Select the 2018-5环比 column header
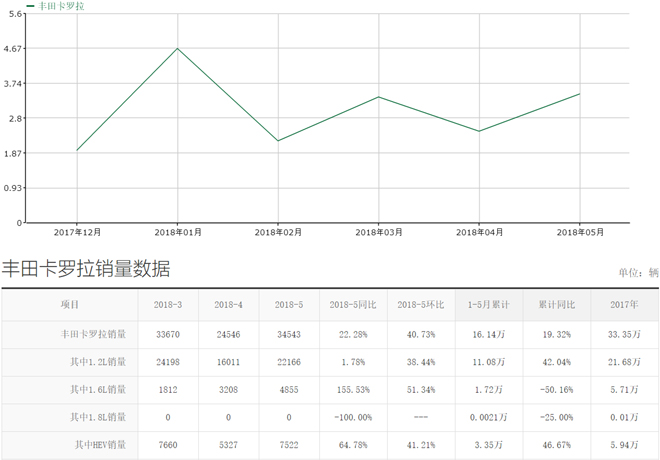This screenshot has width=660, height=460. 420,305
